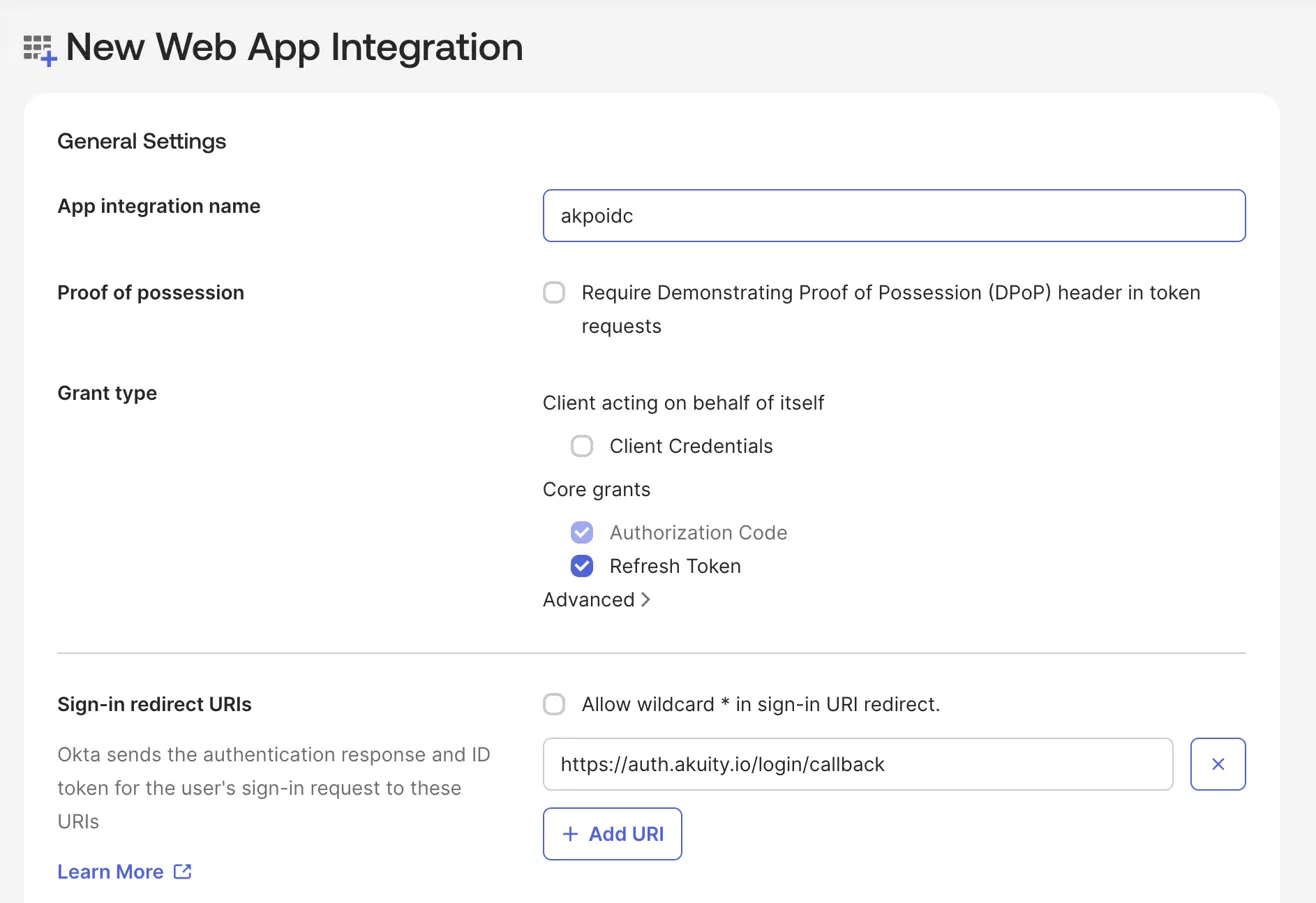Image resolution: width=1316 pixels, height=903 pixels.
Task: Click the app grid plus icon beside title
Action: click(x=40, y=50)
